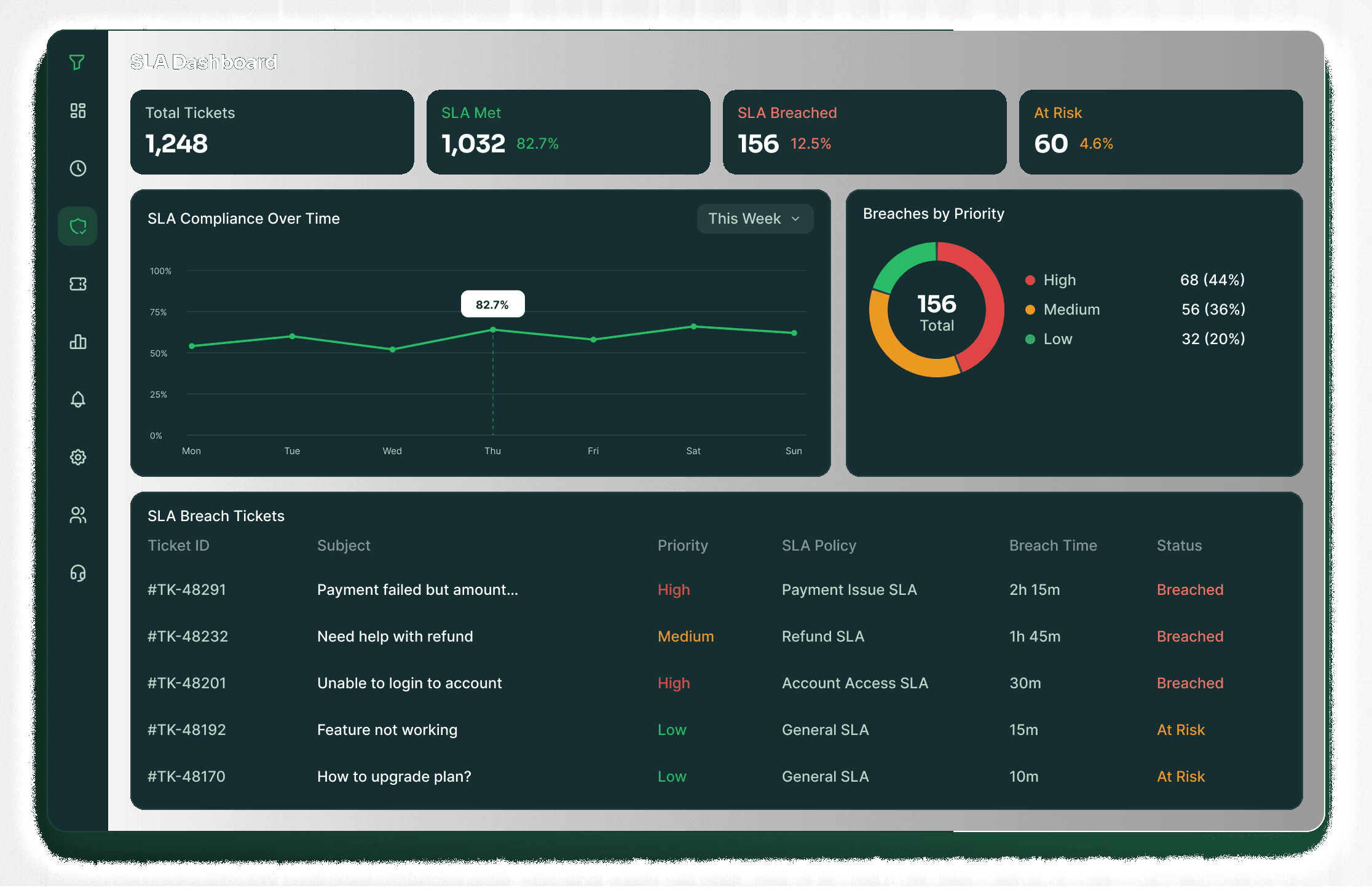Click 'Account Access SLA' policy cell
Screen dimensions: 1372x896
click(x=854, y=683)
